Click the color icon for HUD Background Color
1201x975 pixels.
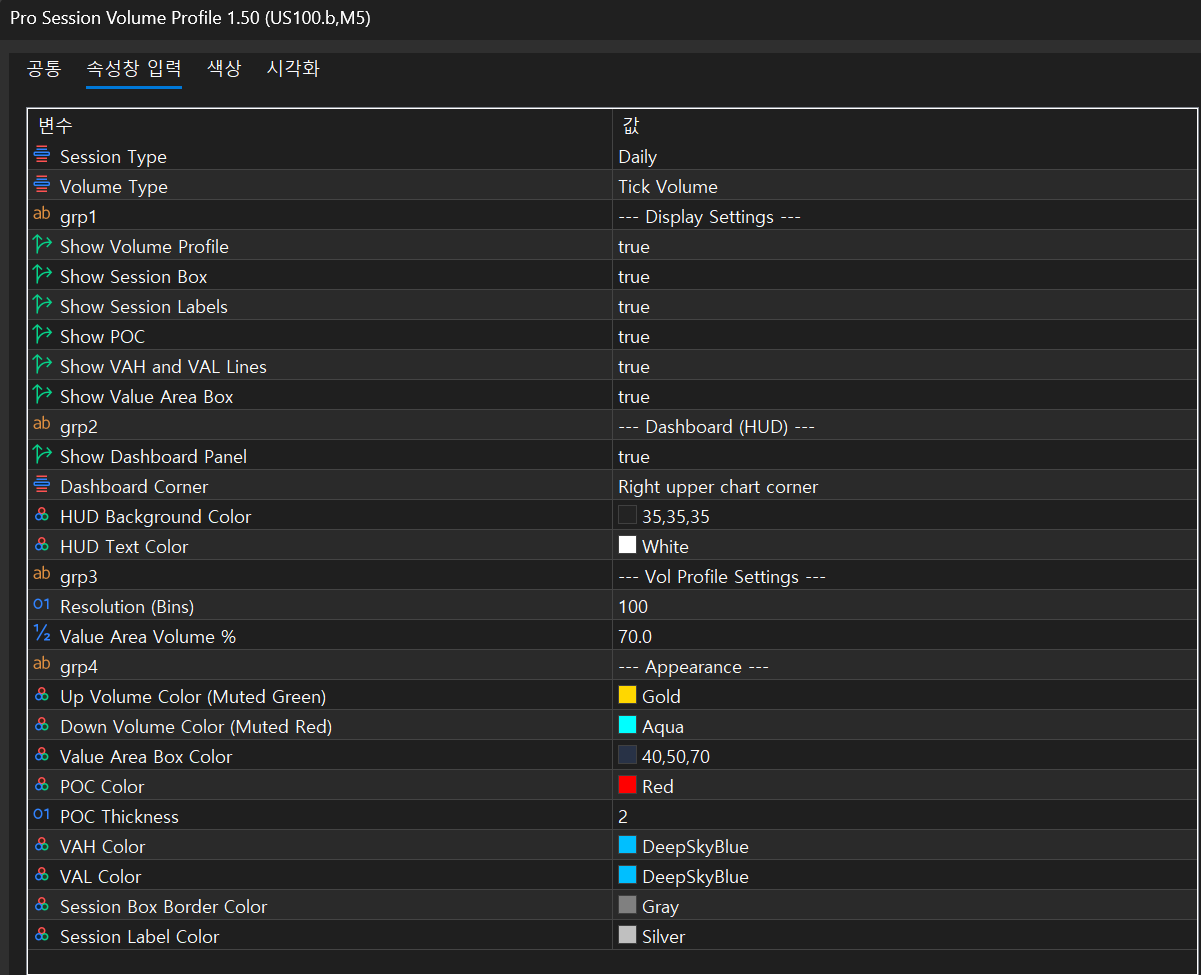(x=42, y=515)
